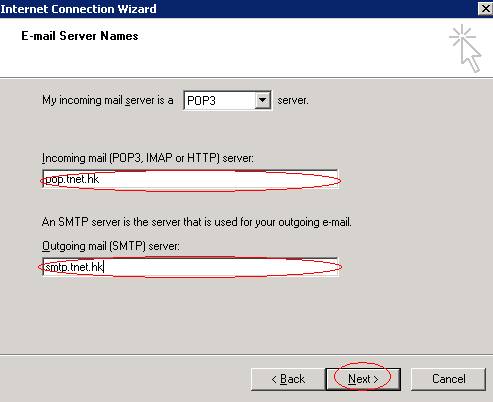Click the 'server.' text after POP3 dropdown
The image size is (493, 402).
point(293,100)
